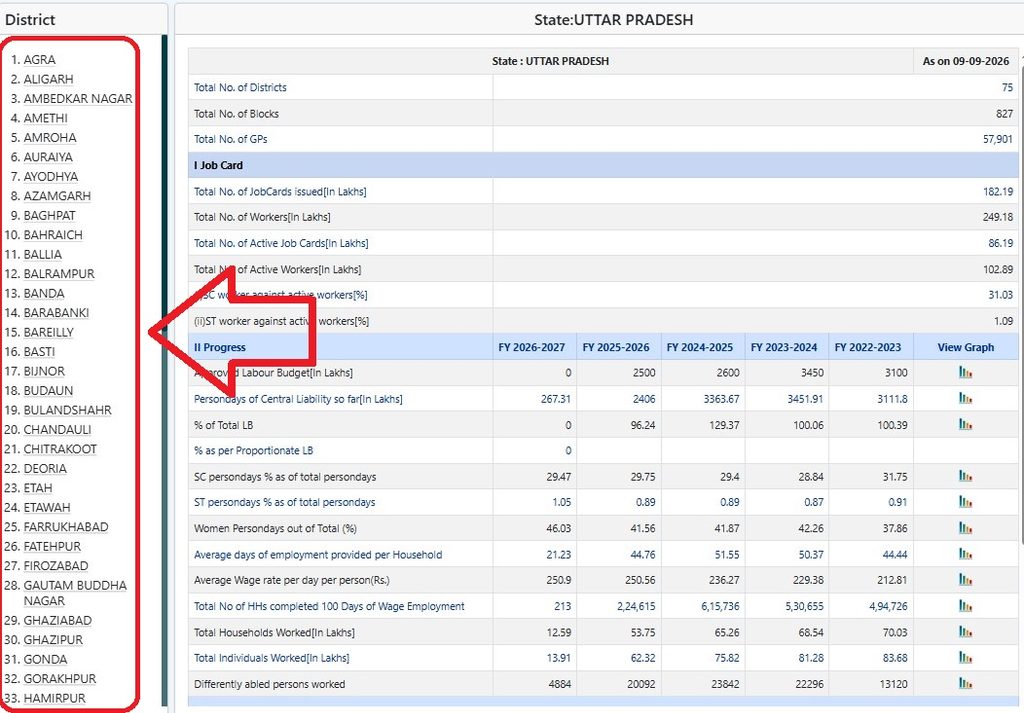Select the GHAZIABAD district link

coord(57,620)
